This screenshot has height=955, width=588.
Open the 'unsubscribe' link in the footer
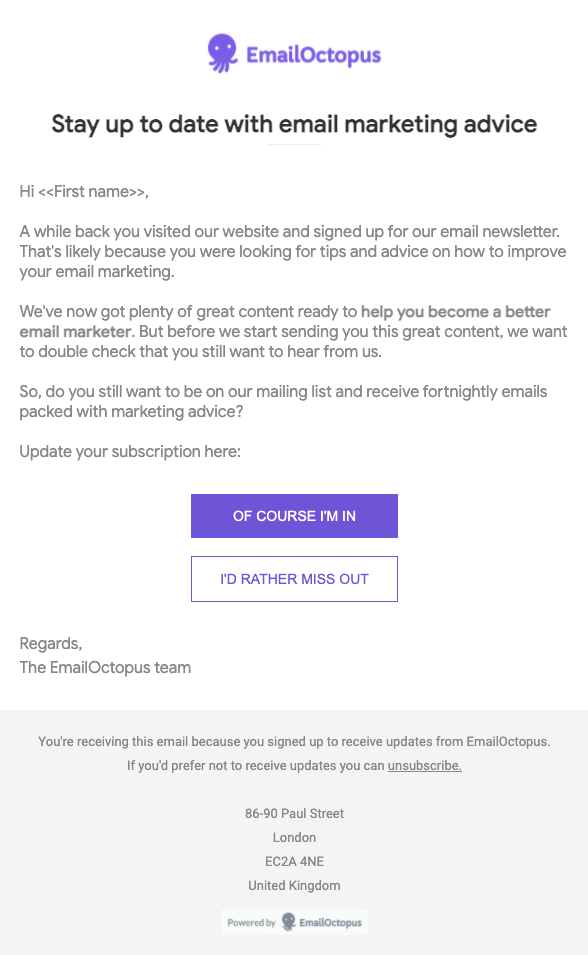click(424, 765)
